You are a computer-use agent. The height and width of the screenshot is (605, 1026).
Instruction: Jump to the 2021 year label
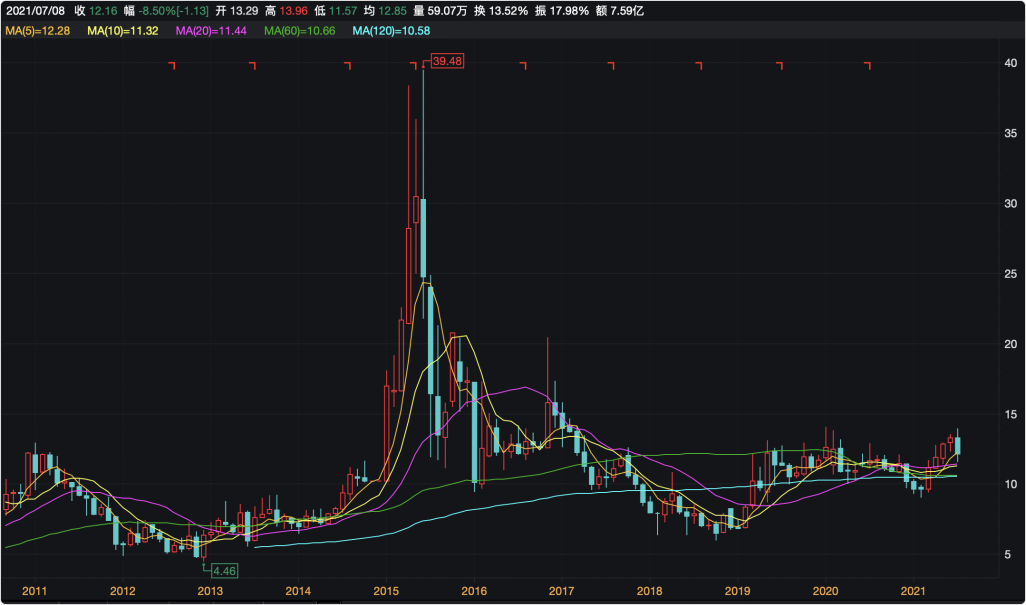912,592
